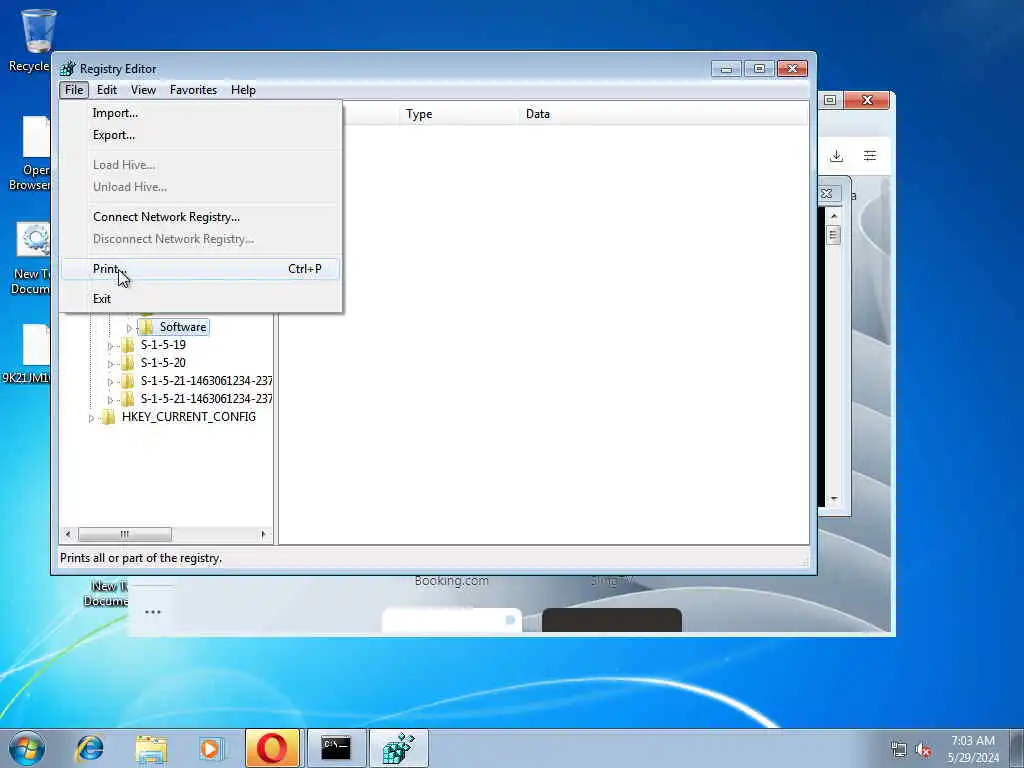Switch to the Command Prompt taskbar button
Screen dimensions: 1024x768
point(336,748)
